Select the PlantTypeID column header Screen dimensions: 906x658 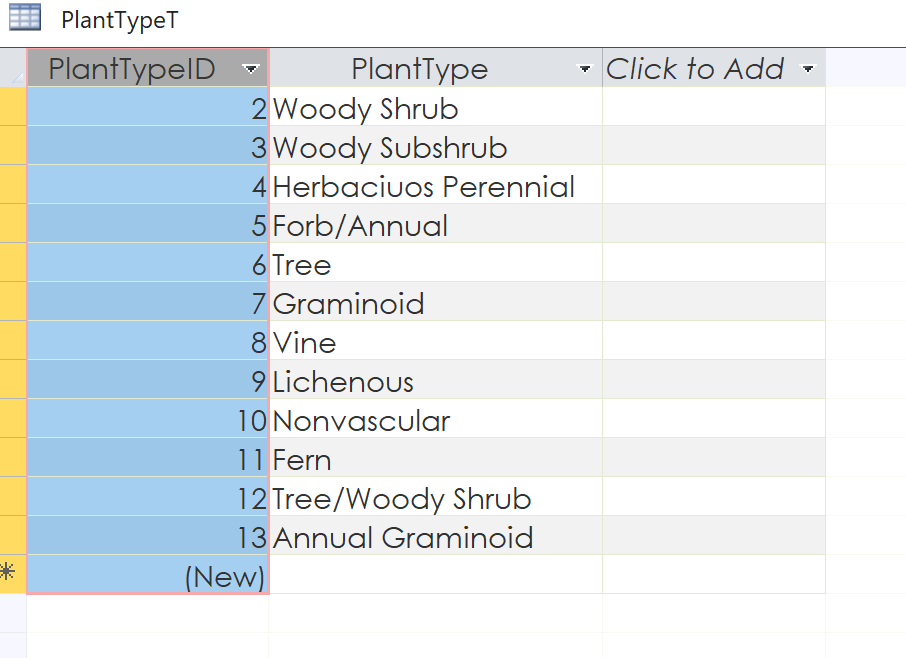pos(147,68)
